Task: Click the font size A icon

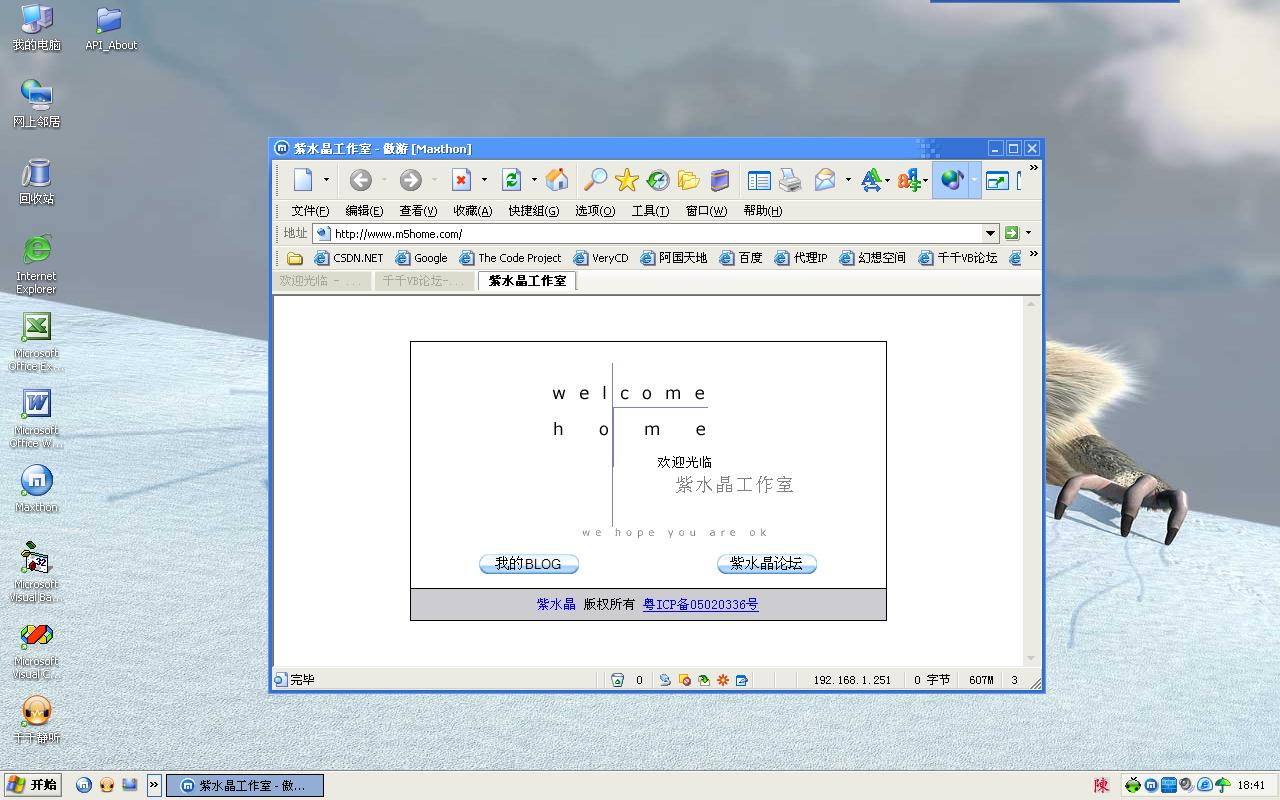Action: [x=871, y=180]
